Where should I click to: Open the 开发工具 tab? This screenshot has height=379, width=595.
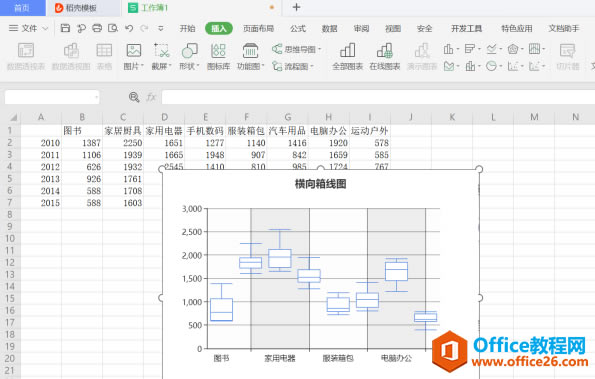pyautogui.click(x=466, y=28)
